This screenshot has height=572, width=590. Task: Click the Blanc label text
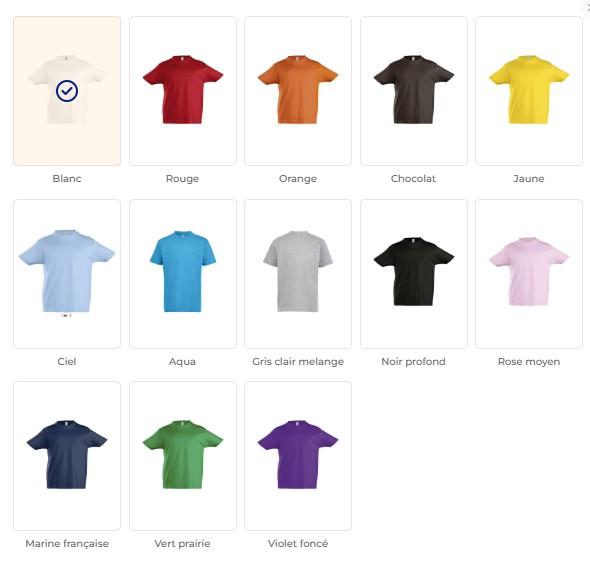(x=67, y=178)
